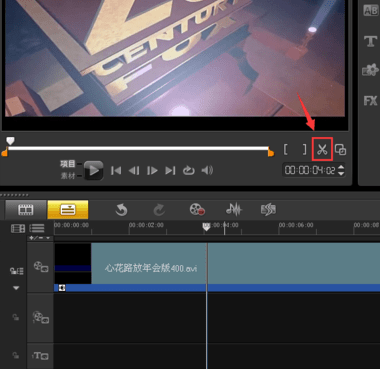Increase timecode with up stepper arrow

341,167
